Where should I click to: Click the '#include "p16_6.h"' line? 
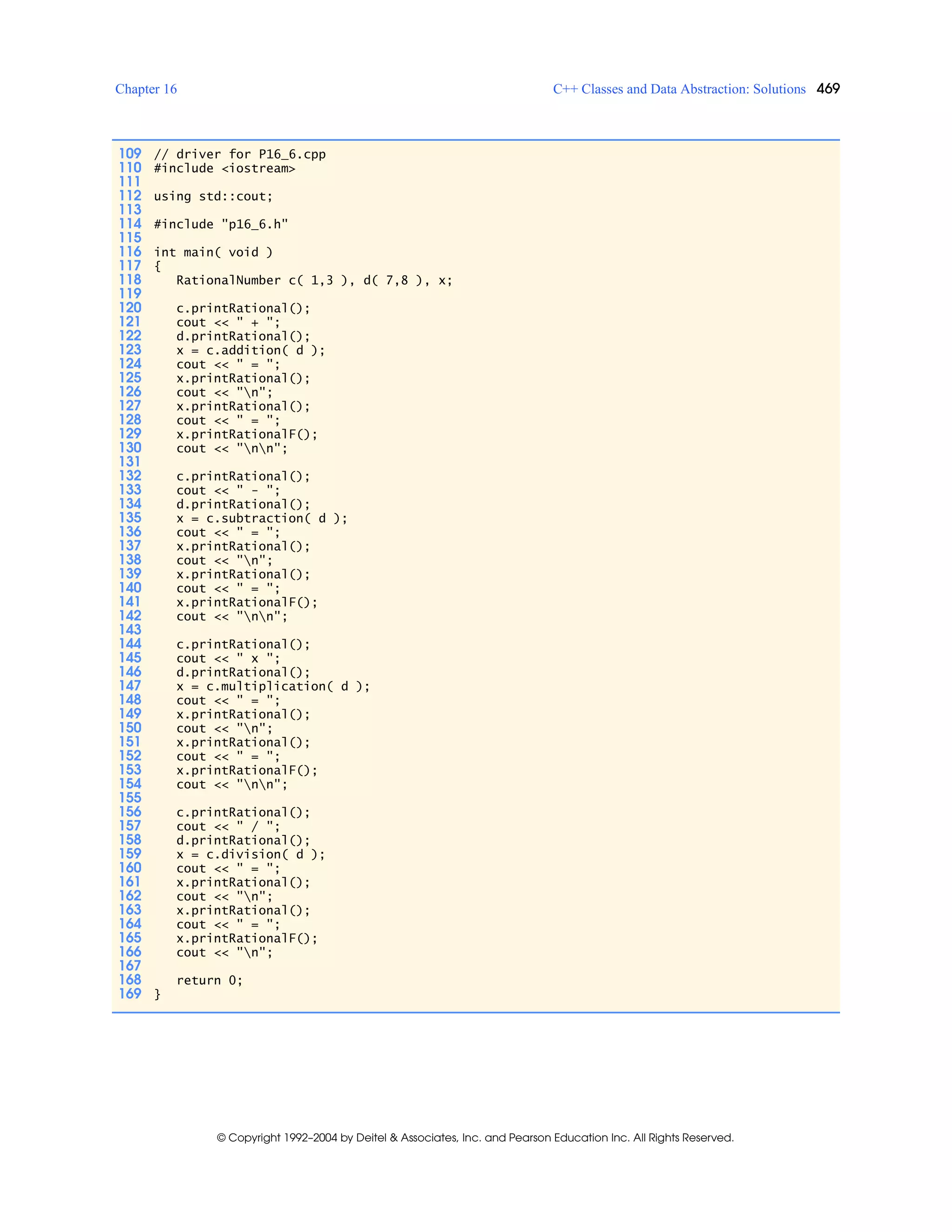coord(221,225)
